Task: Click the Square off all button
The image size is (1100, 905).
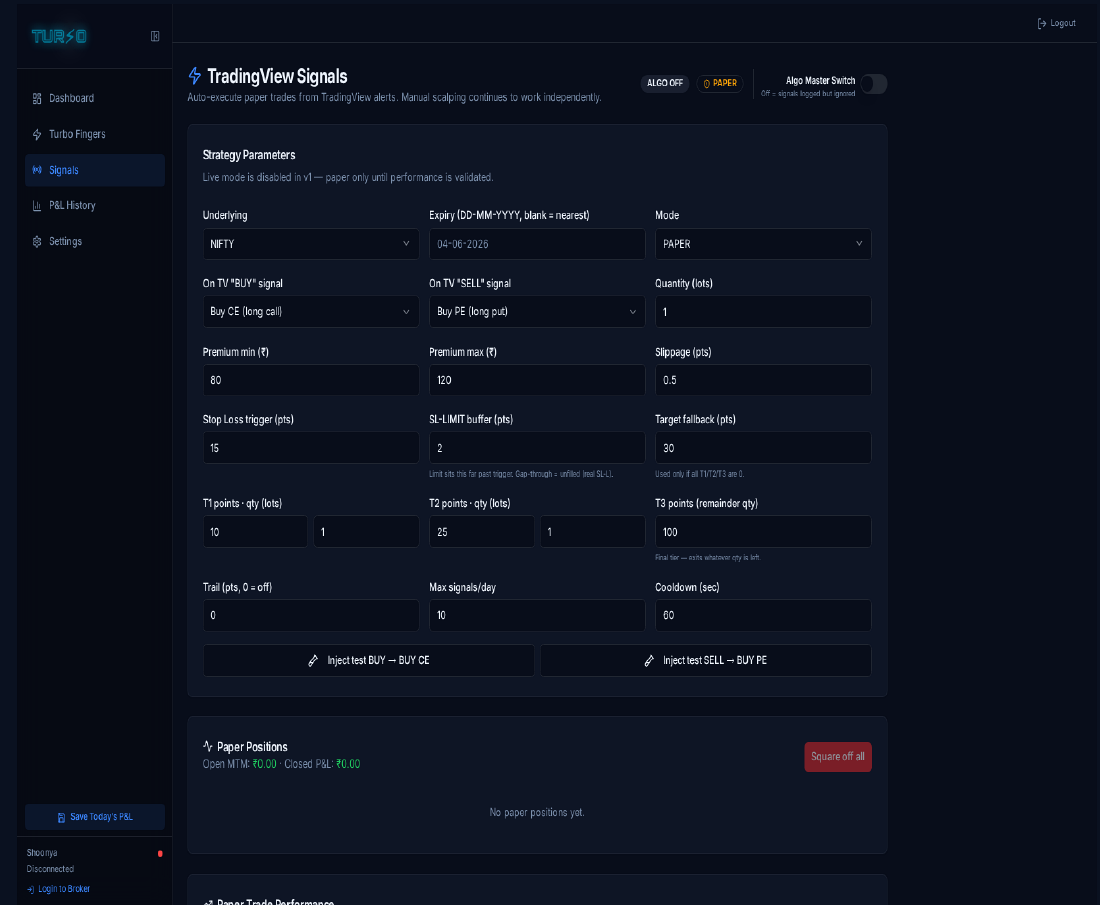Action: click(838, 757)
